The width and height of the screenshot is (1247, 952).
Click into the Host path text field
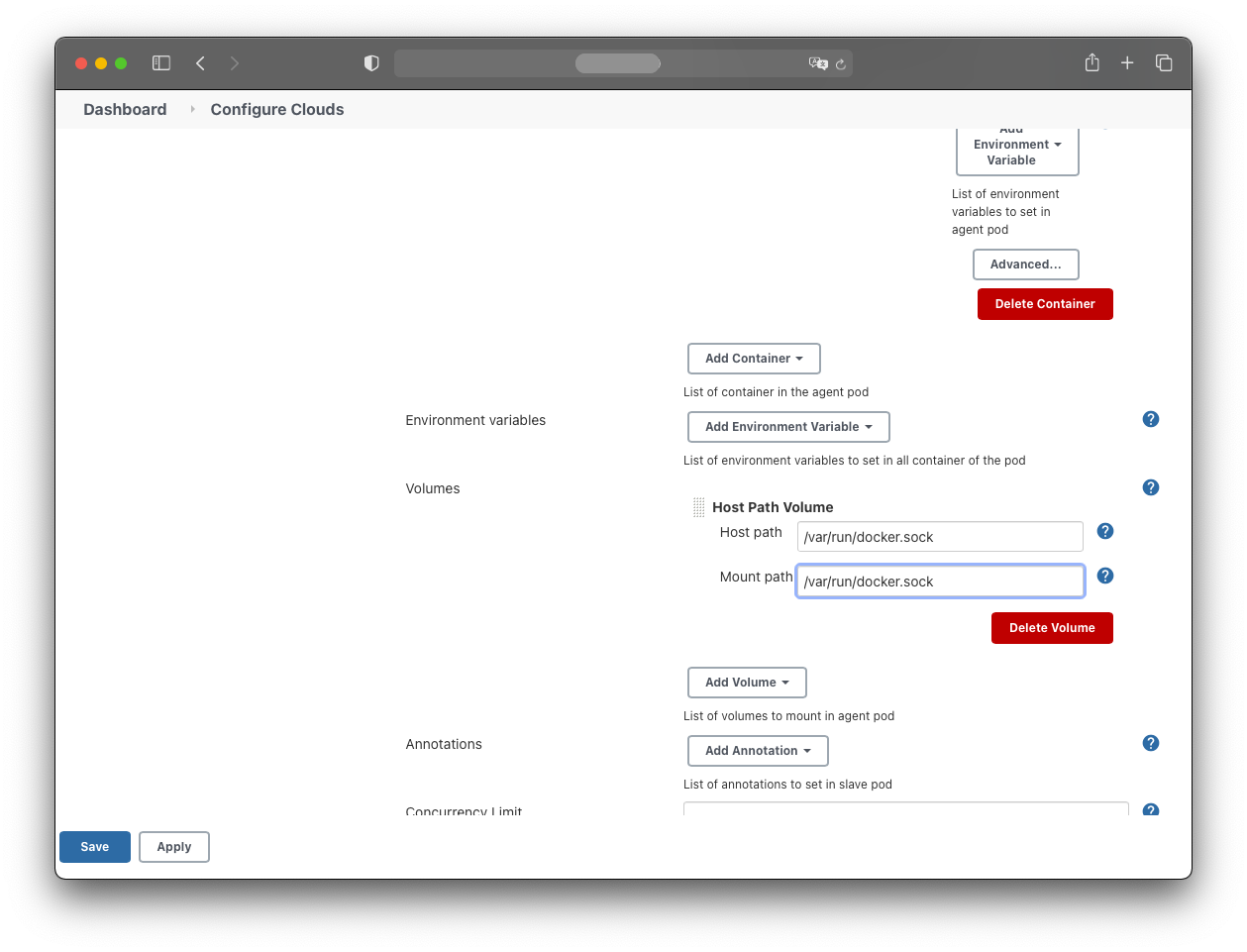tap(939, 537)
